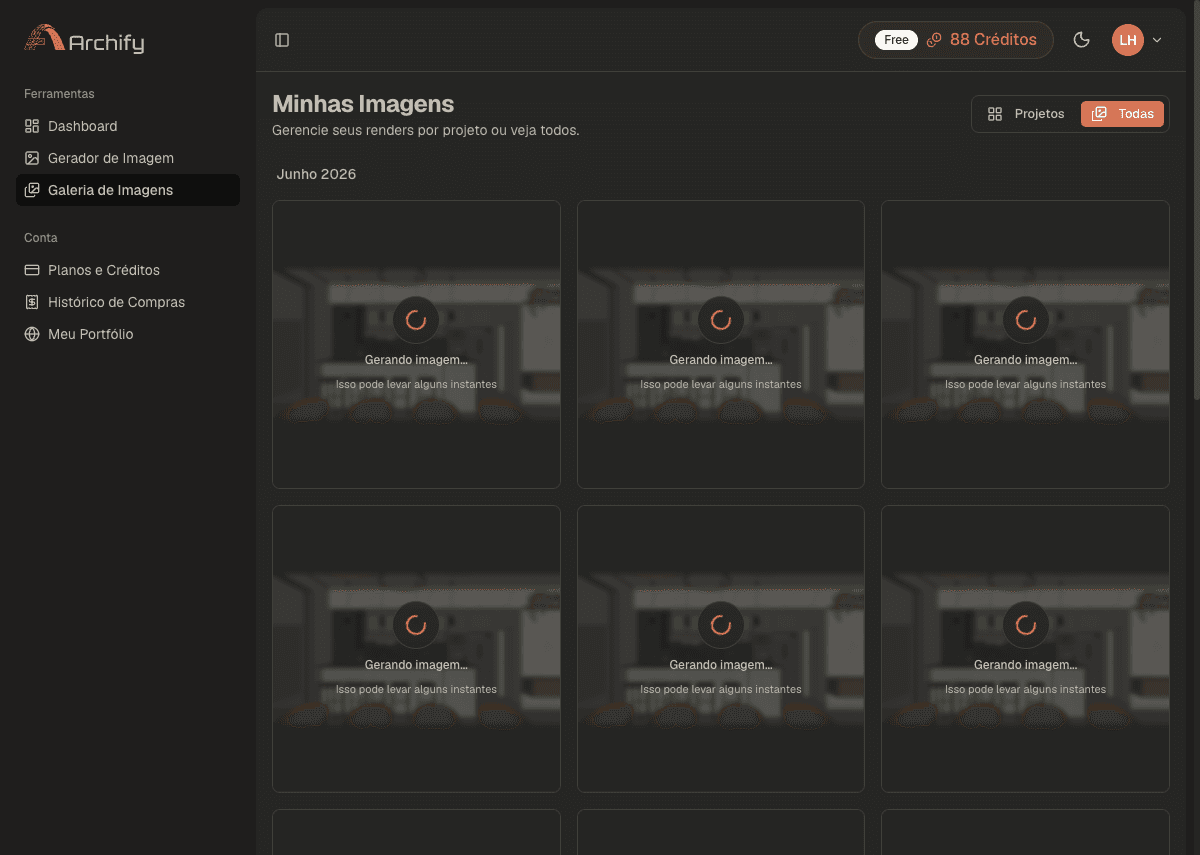The width and height of the screenshot is (1200, 855).
Task: Click the Gerador de Imagem icon
Action: [x=32, y=158]
